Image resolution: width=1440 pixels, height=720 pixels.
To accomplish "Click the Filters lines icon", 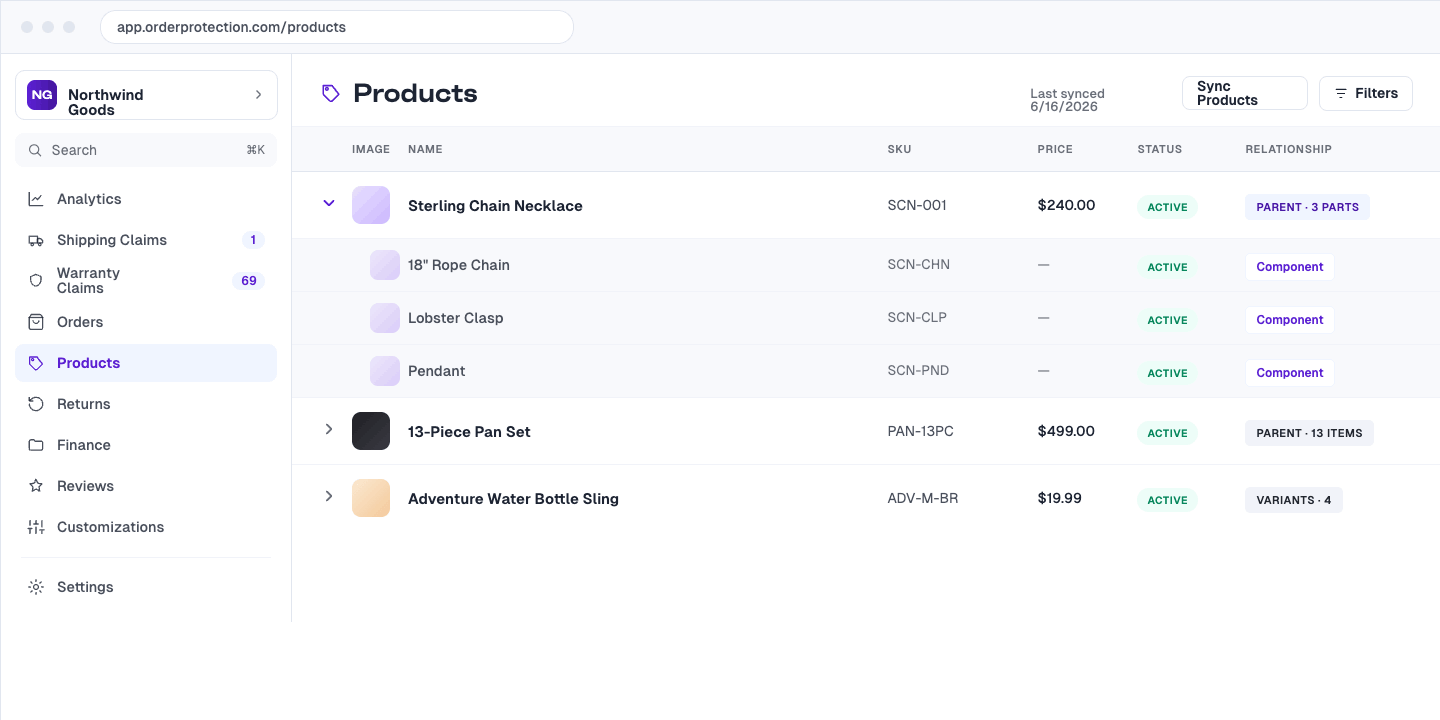I will pos(1341,93).
